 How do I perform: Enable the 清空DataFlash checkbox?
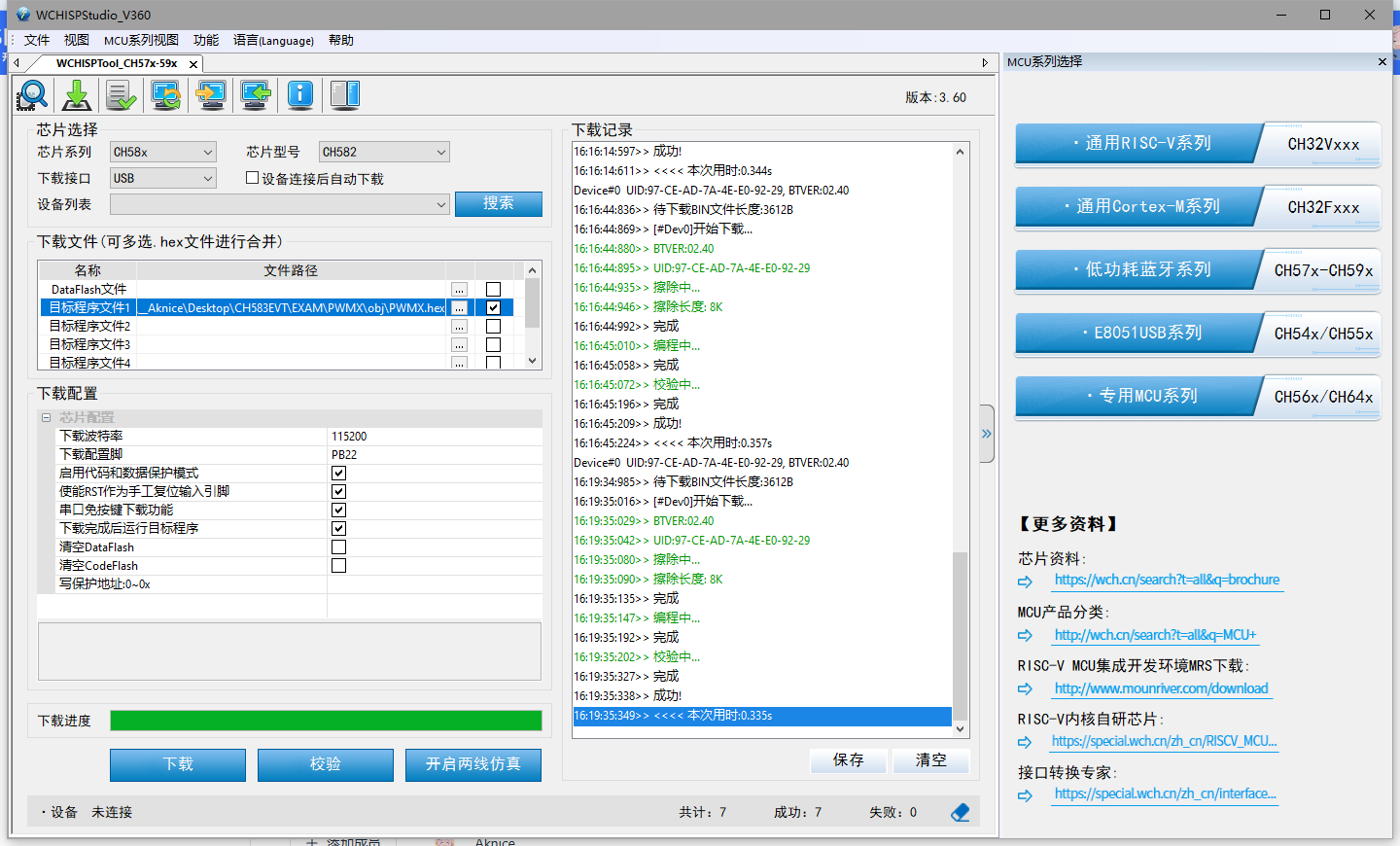tap(338, 547)
